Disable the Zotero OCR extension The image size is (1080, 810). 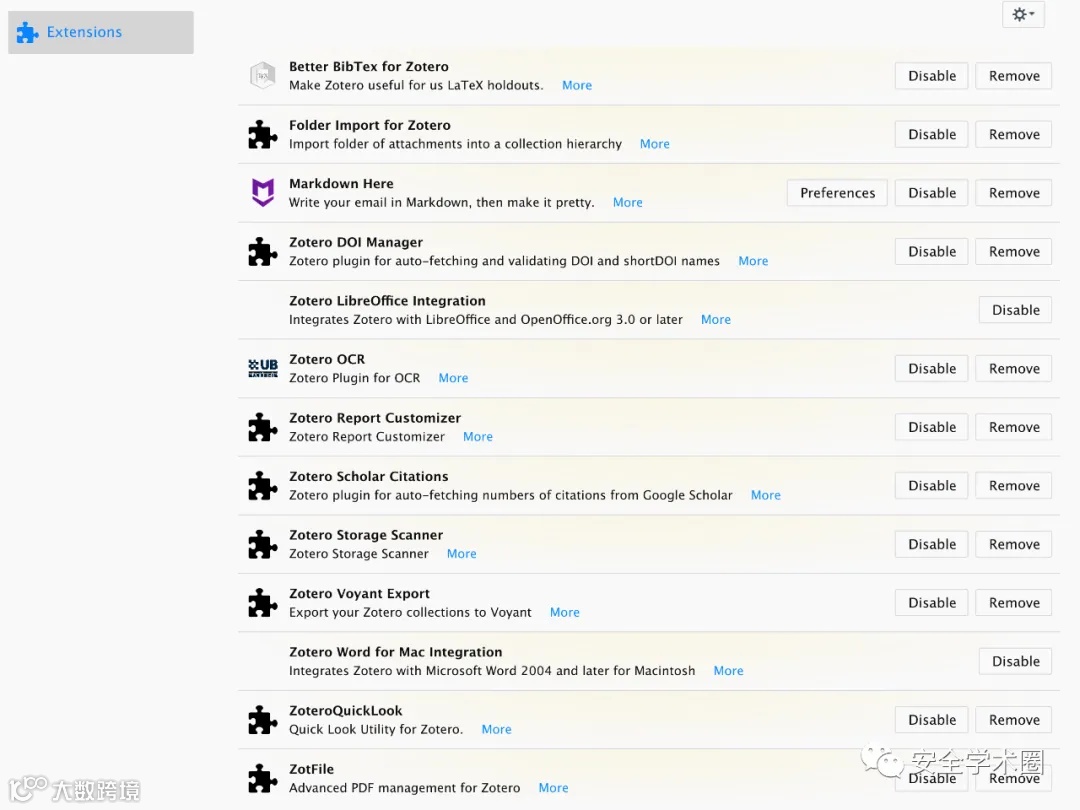(x=931, y=368)
